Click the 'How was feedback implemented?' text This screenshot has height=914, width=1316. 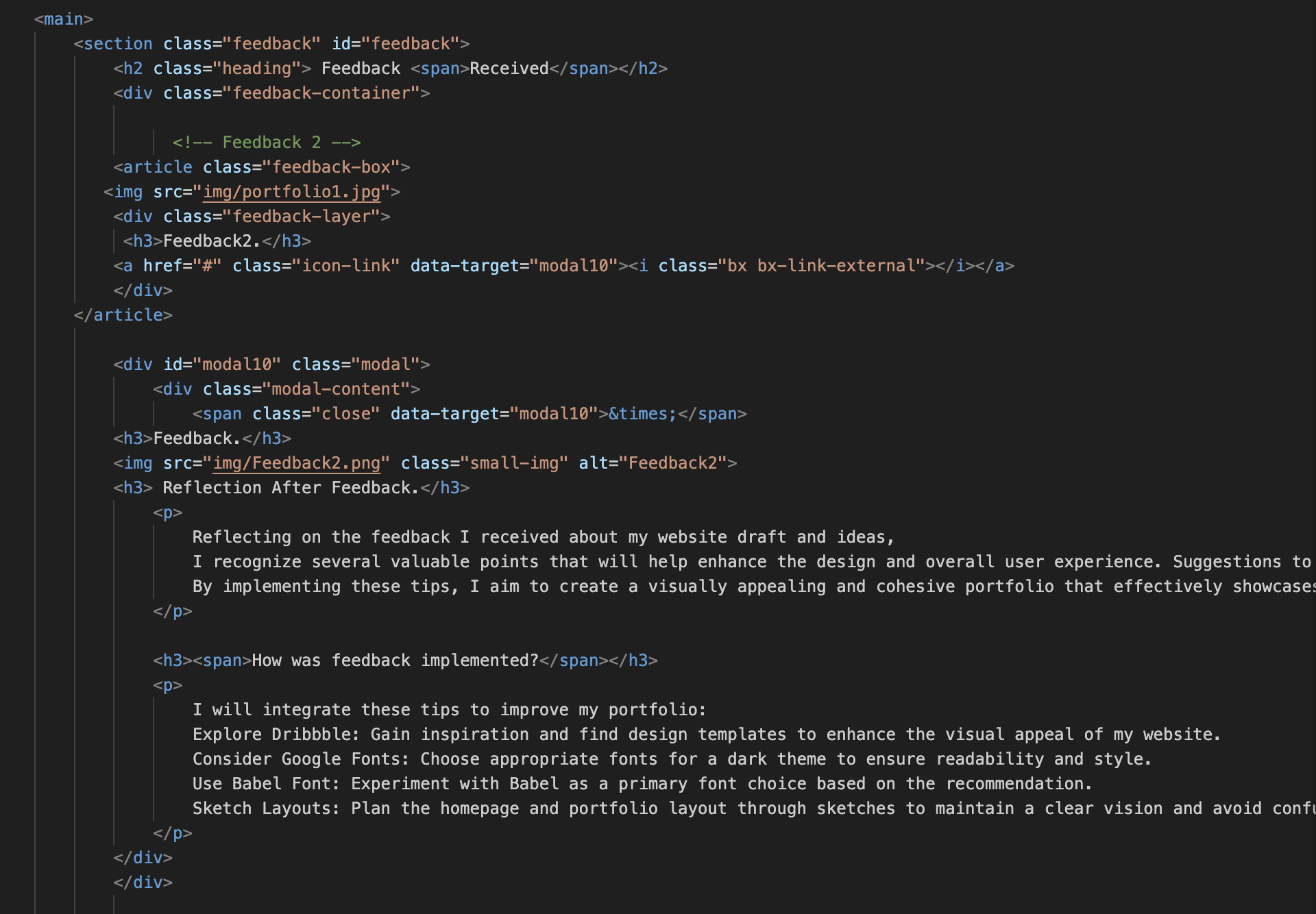click(395, 660)
